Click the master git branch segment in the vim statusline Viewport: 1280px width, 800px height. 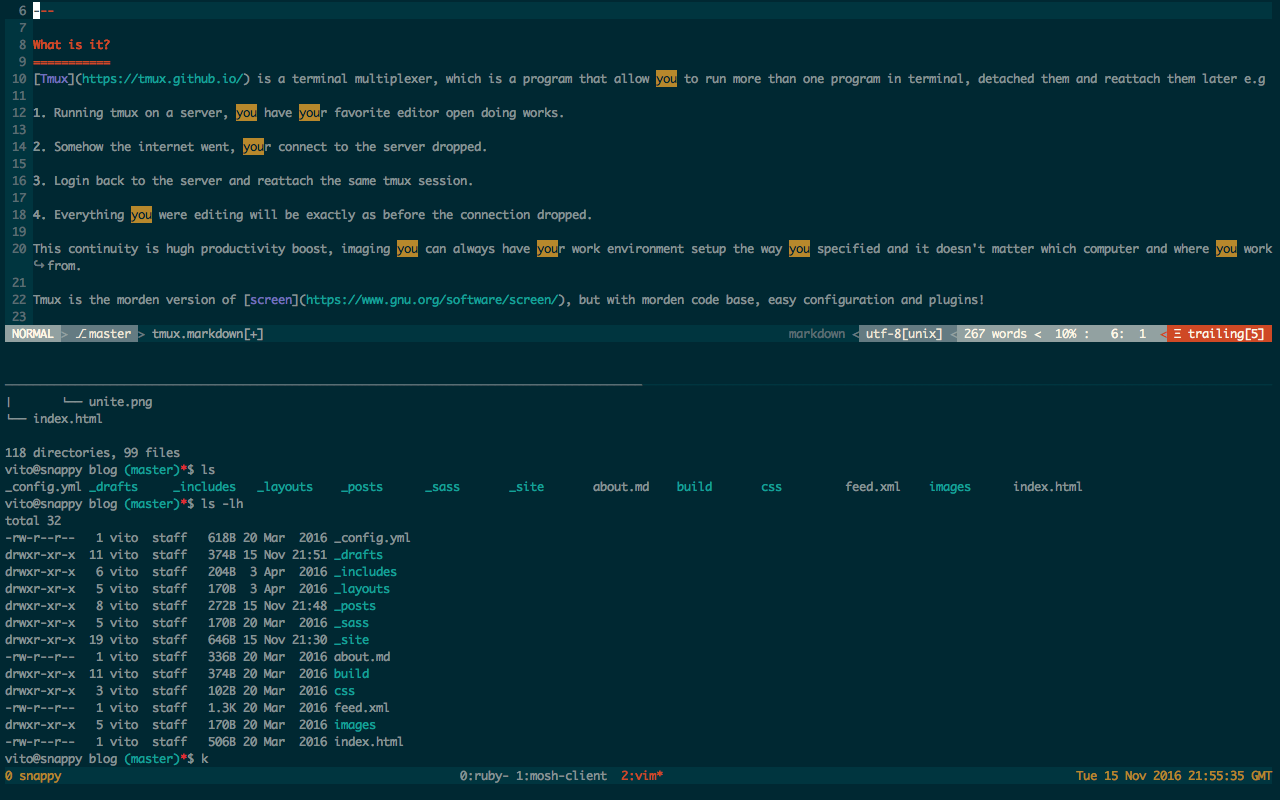[x=103, y=334]
